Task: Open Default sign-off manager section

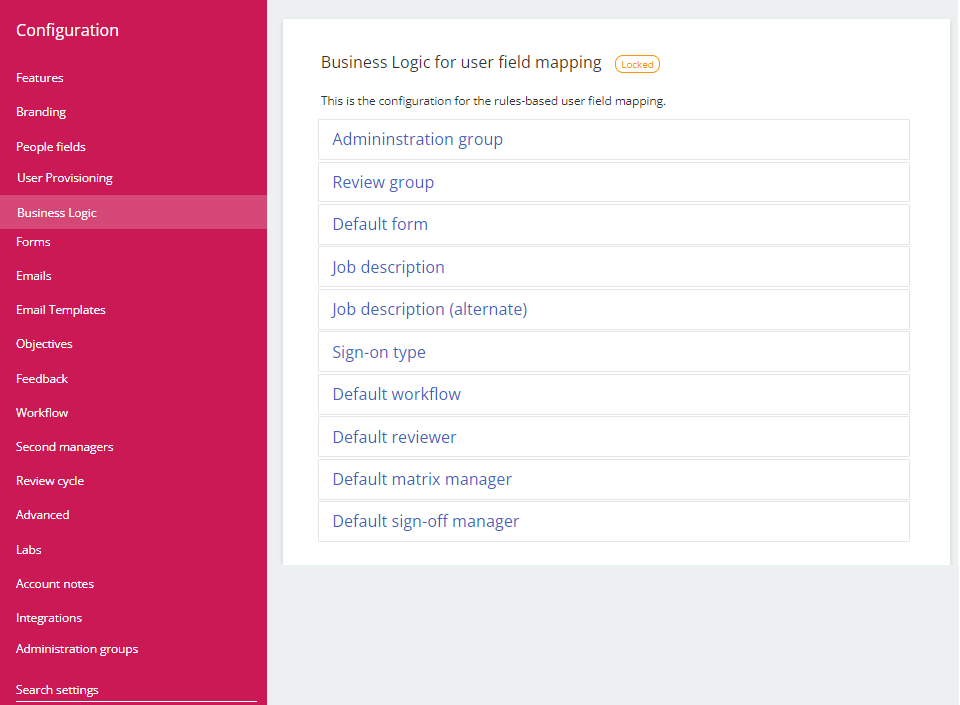Action: pos(425,522)
